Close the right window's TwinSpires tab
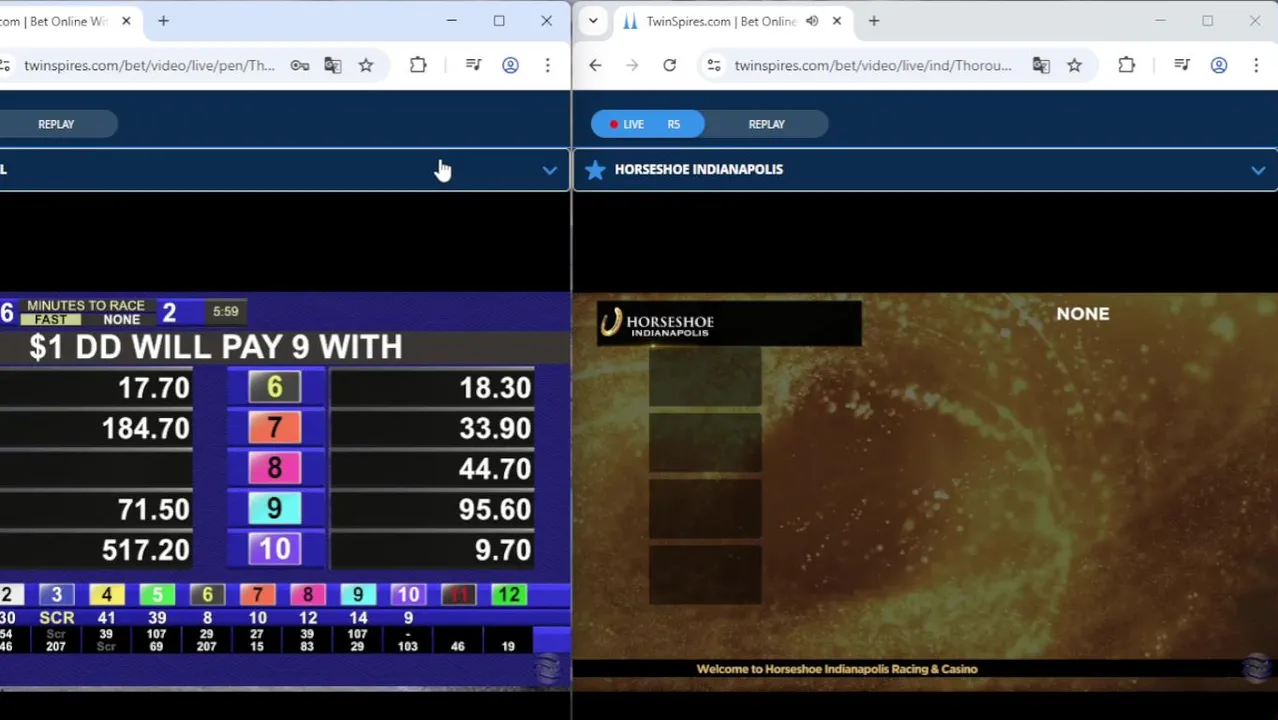This screenshot has width=1278, height=720. (837, 21)
